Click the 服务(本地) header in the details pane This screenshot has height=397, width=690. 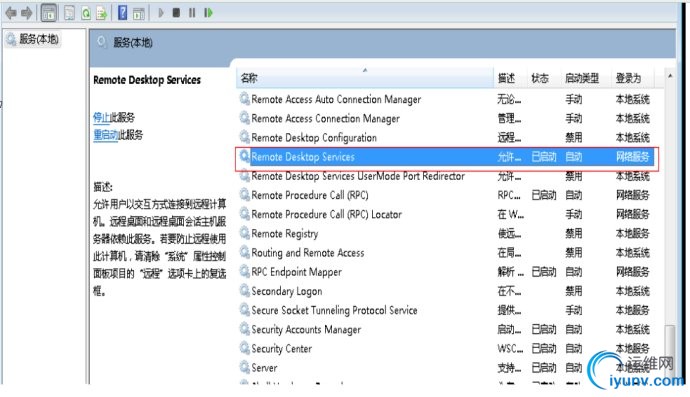133,43
